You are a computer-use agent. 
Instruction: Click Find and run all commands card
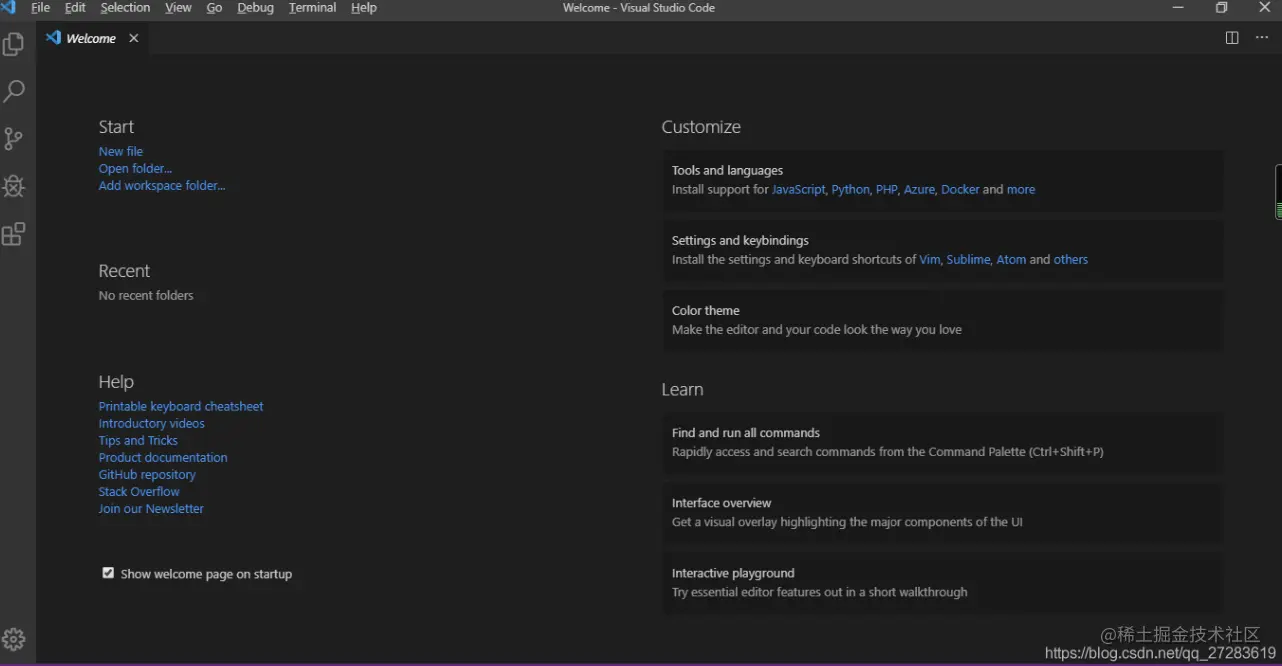pyautogui.click(x=942, y=442)
